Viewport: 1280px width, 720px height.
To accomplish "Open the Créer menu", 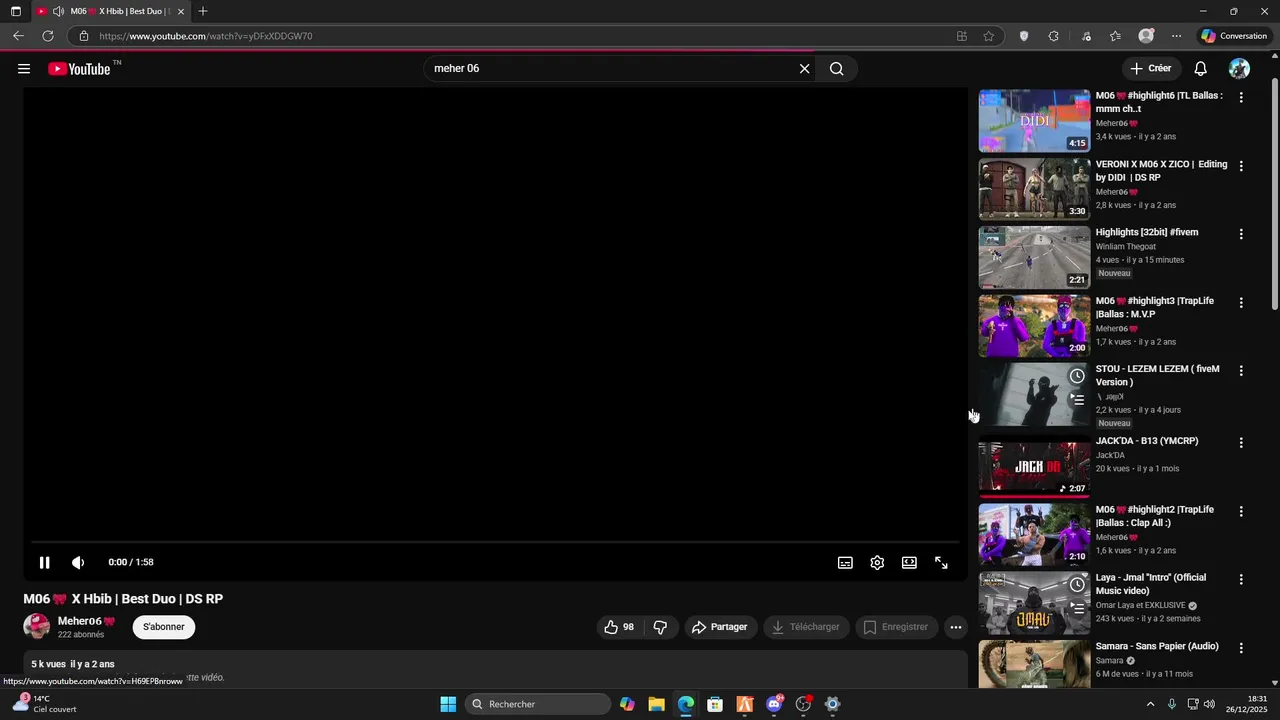I will coord(1150,69).
